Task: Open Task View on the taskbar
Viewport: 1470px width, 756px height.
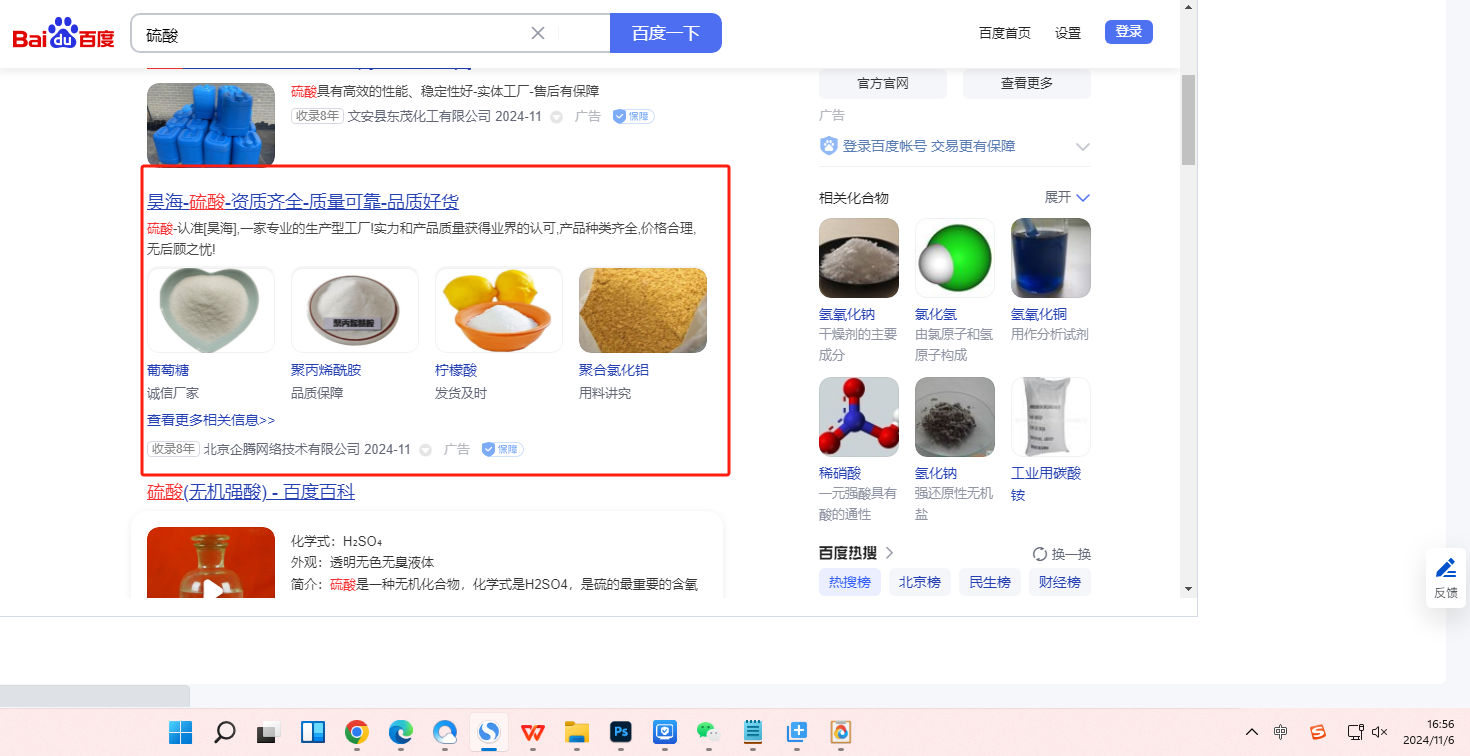Action: tap(268, 732)
